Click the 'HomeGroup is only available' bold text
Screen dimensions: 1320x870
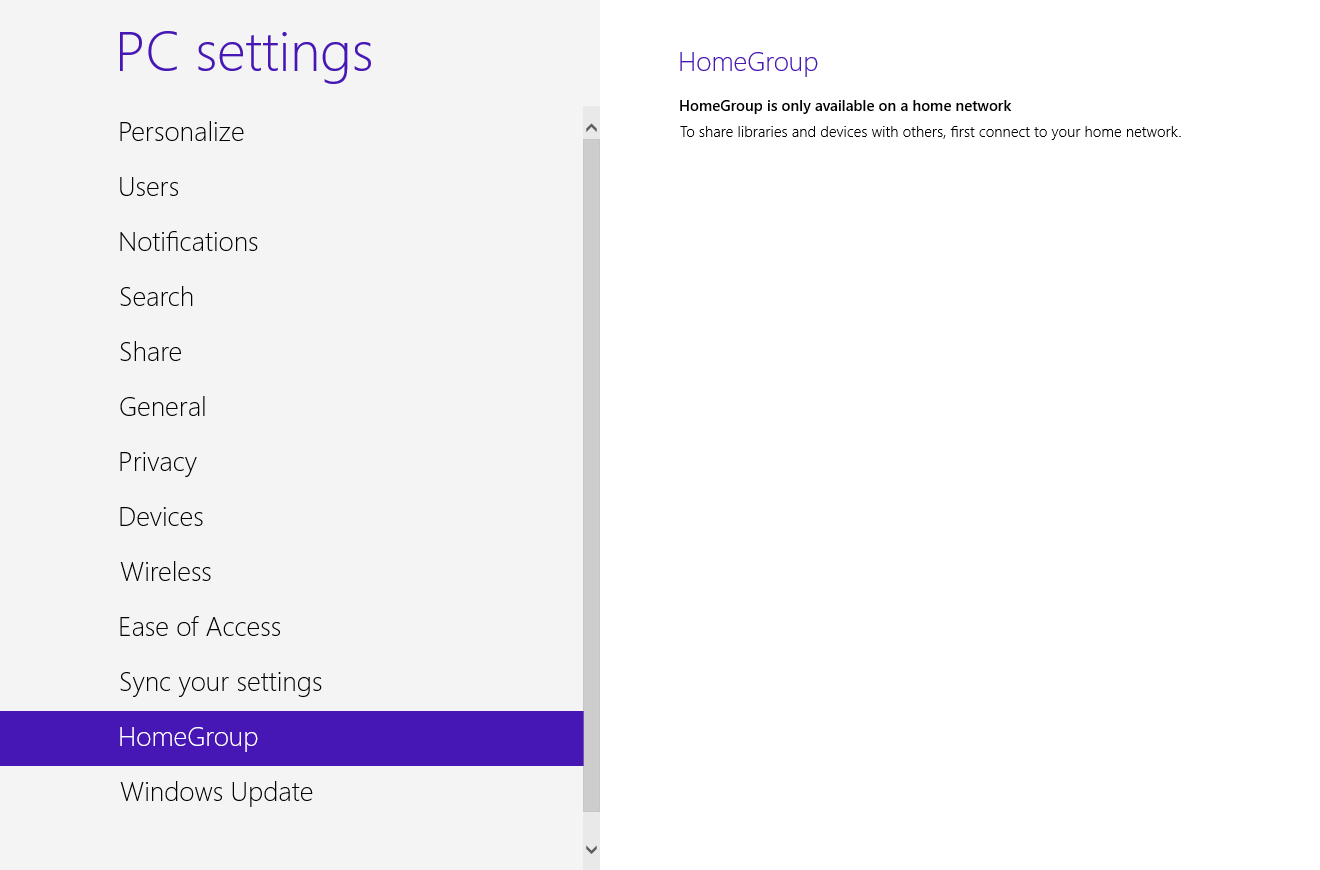coord(845,106)
